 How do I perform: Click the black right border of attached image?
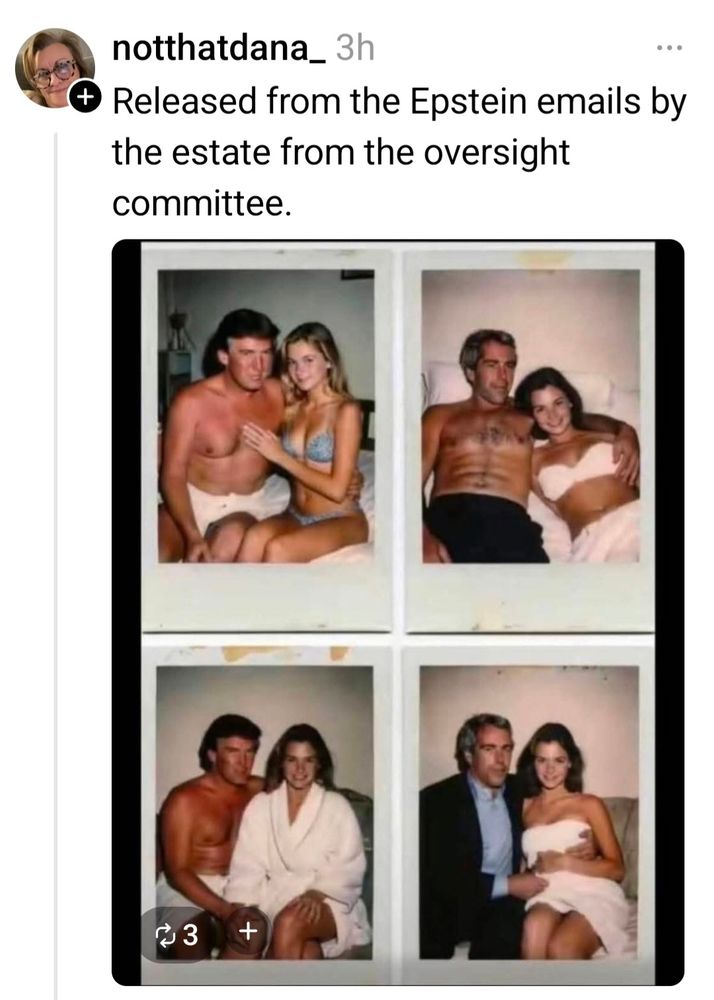coord(669,612)
